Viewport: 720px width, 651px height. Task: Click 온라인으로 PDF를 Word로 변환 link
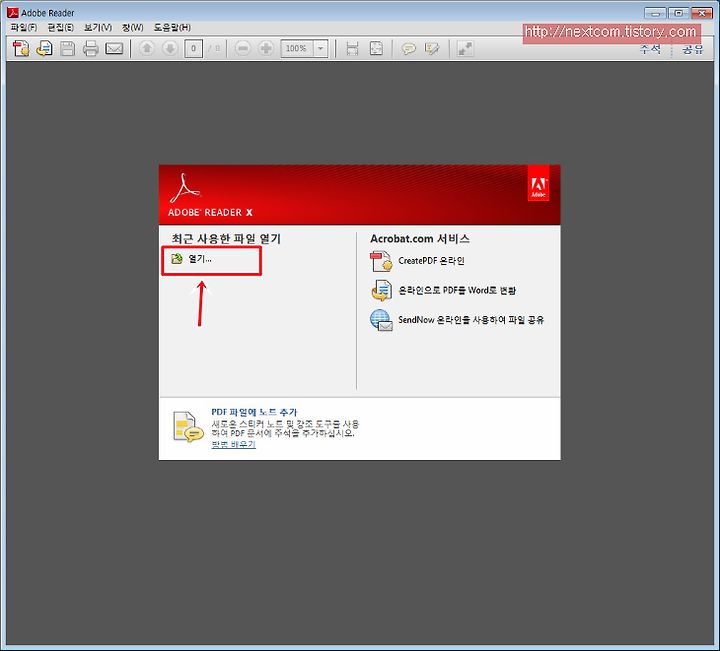pos(457,290)
